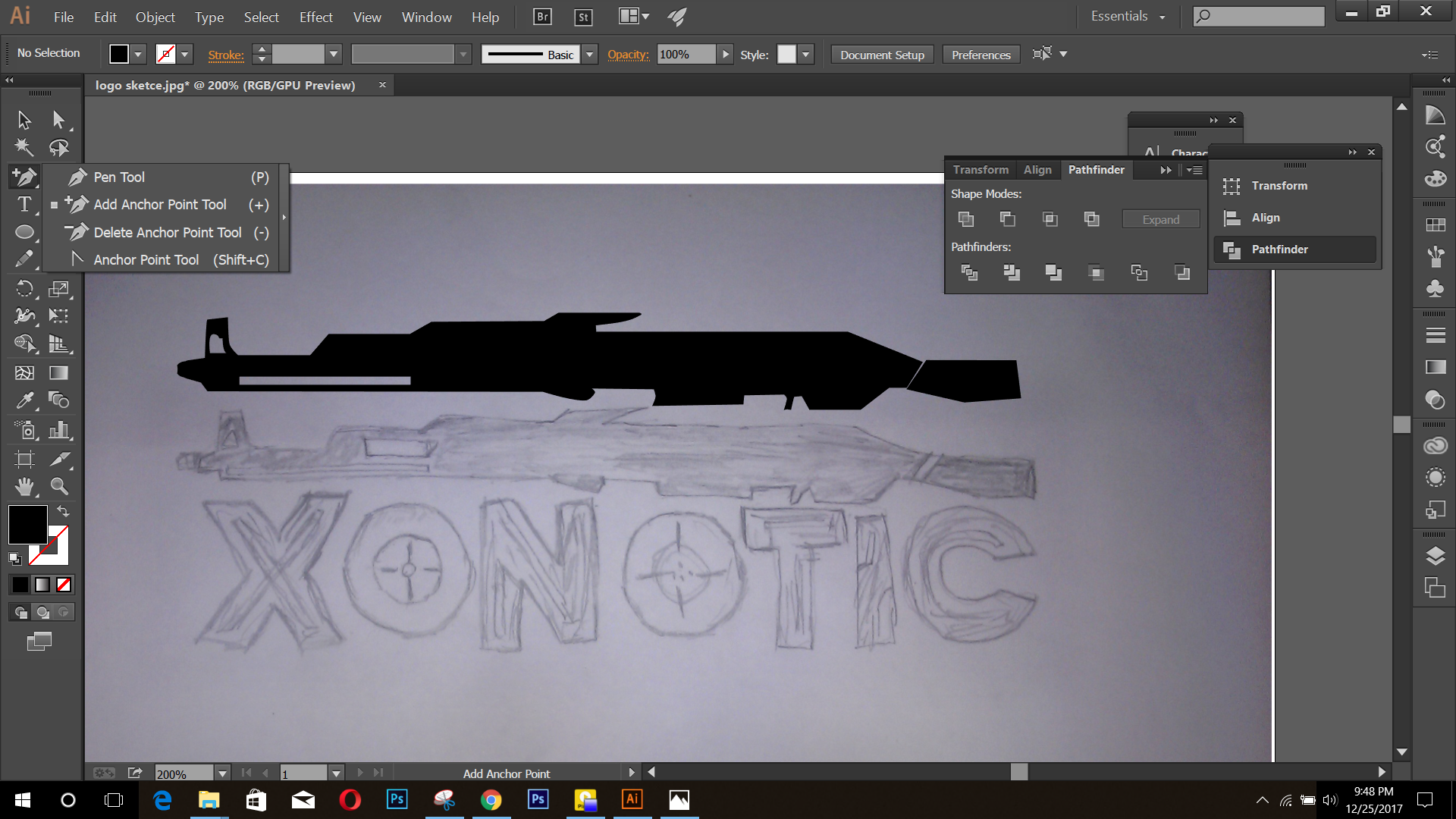Enable Draw Behind mode
The width and height of the screenshot is (1456, 819).
[x=42, y=612]
